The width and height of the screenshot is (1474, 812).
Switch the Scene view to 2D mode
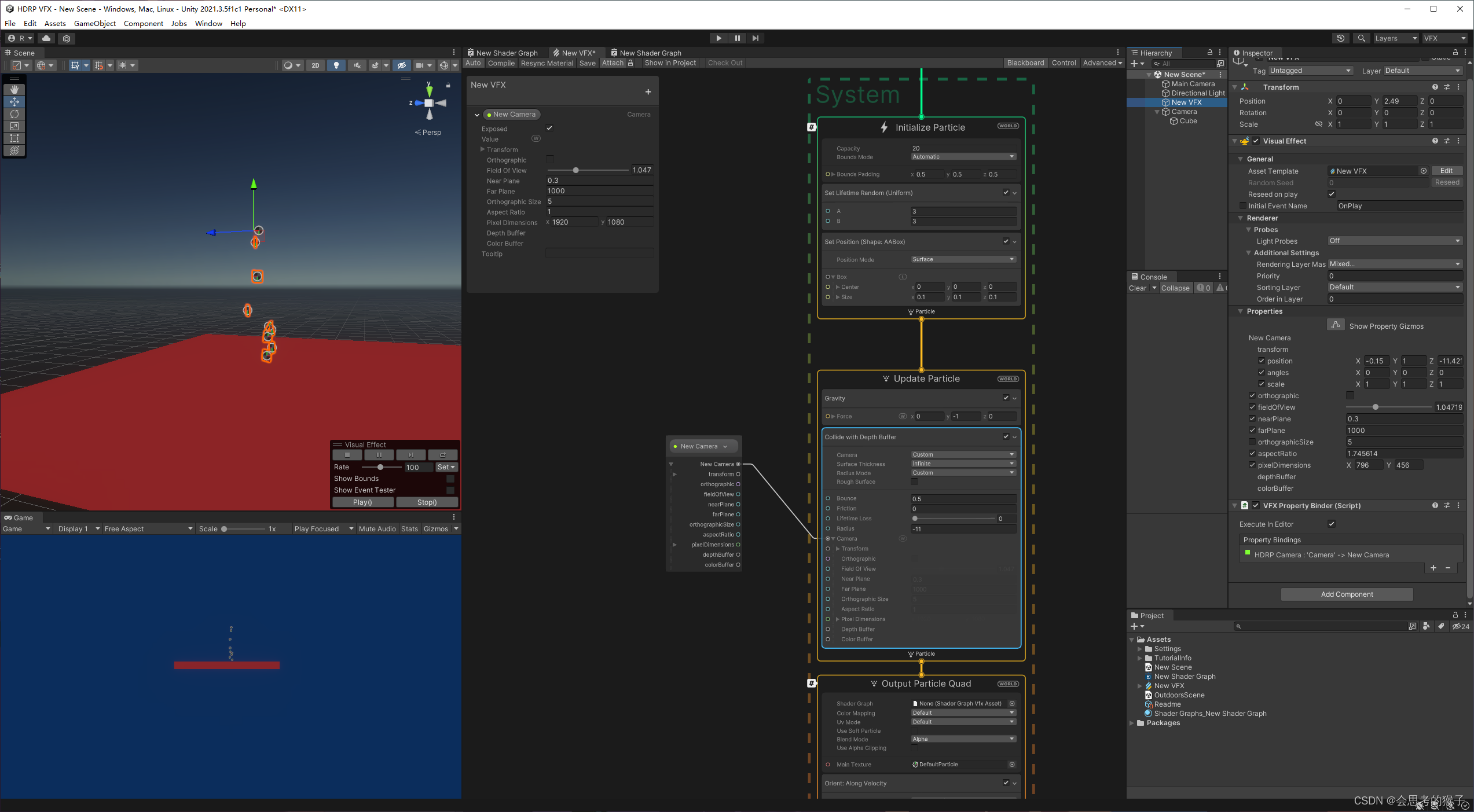[x=315, y=65]
